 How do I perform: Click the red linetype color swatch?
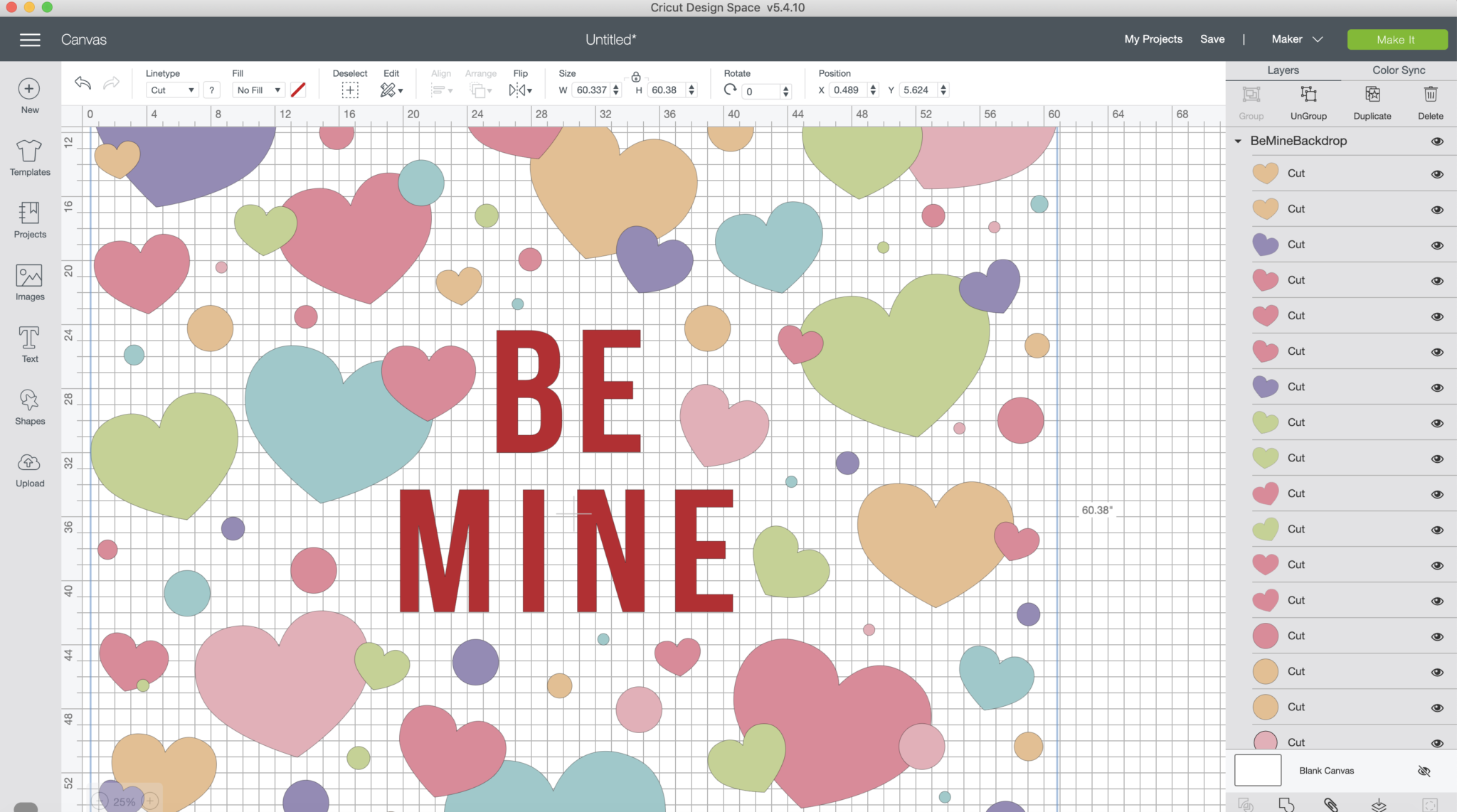pyautogui.click(x=298, y=90)
